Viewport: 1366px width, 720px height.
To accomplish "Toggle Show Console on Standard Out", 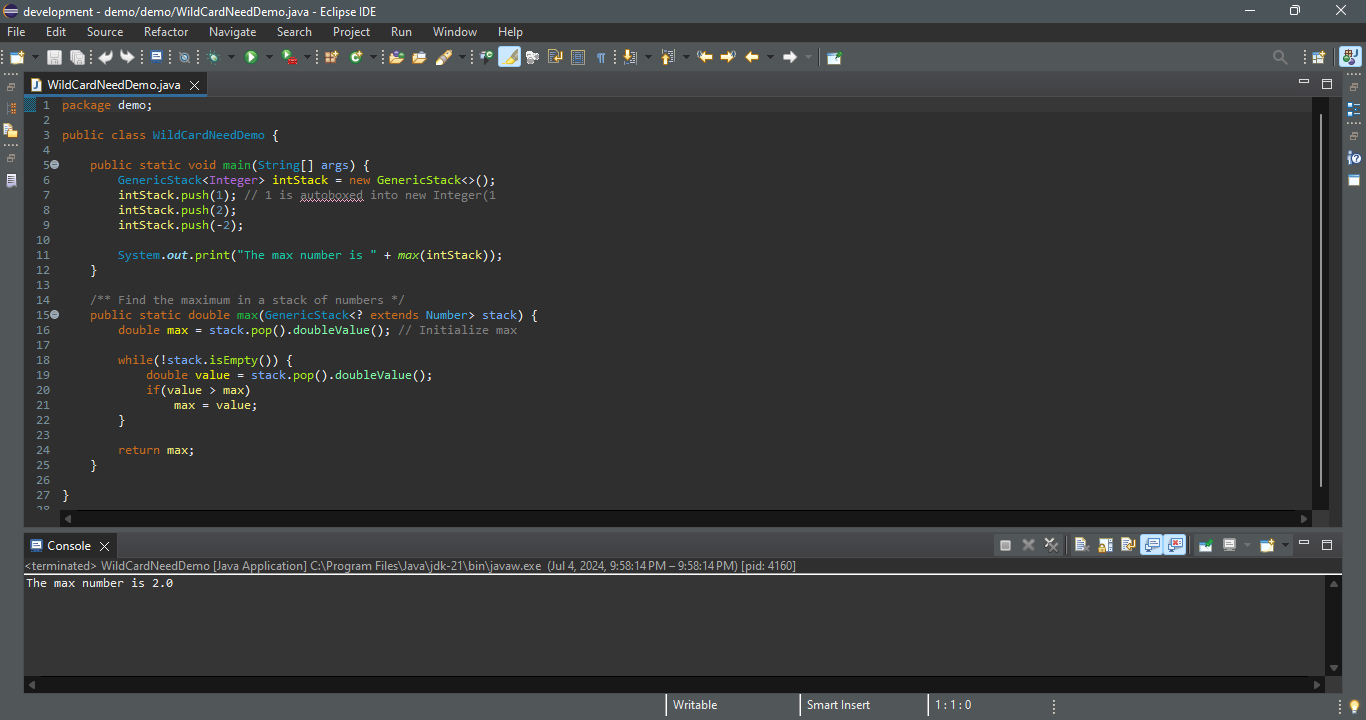I will (x=1152, y=545).
